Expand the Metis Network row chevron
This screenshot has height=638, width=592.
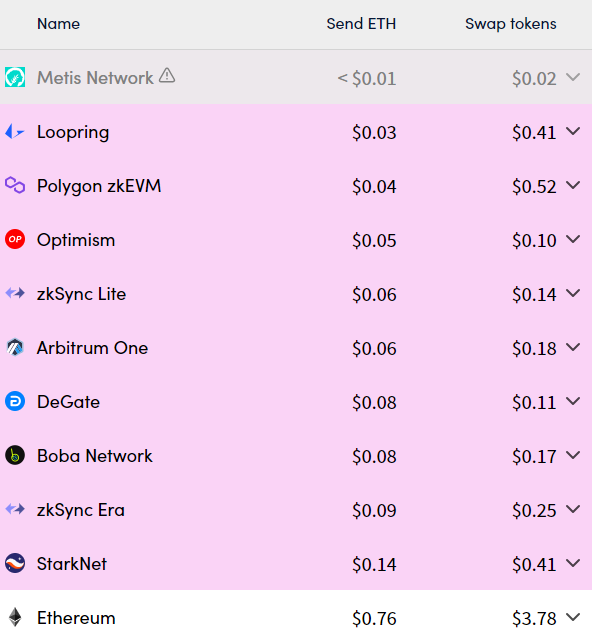point(573,77)
